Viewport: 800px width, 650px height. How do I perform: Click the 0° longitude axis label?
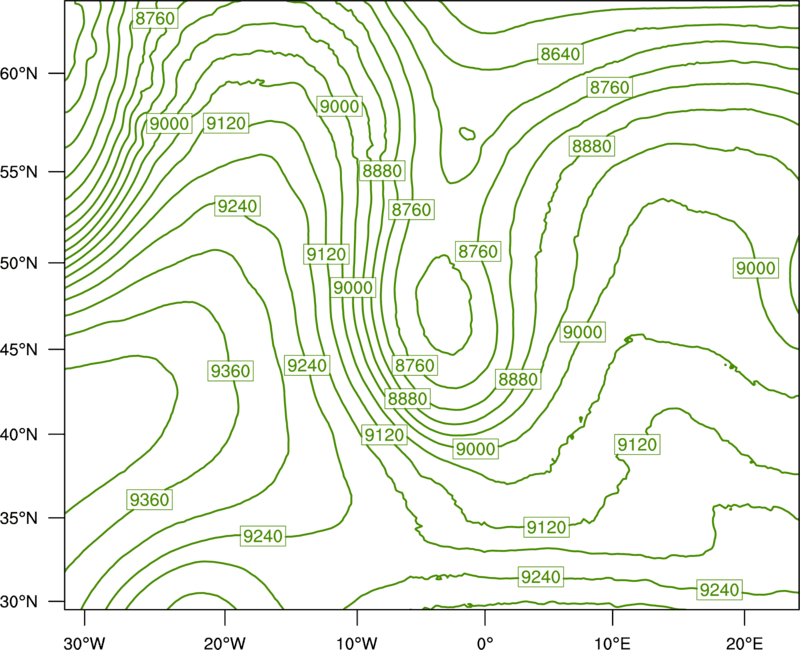pos(485,643)
